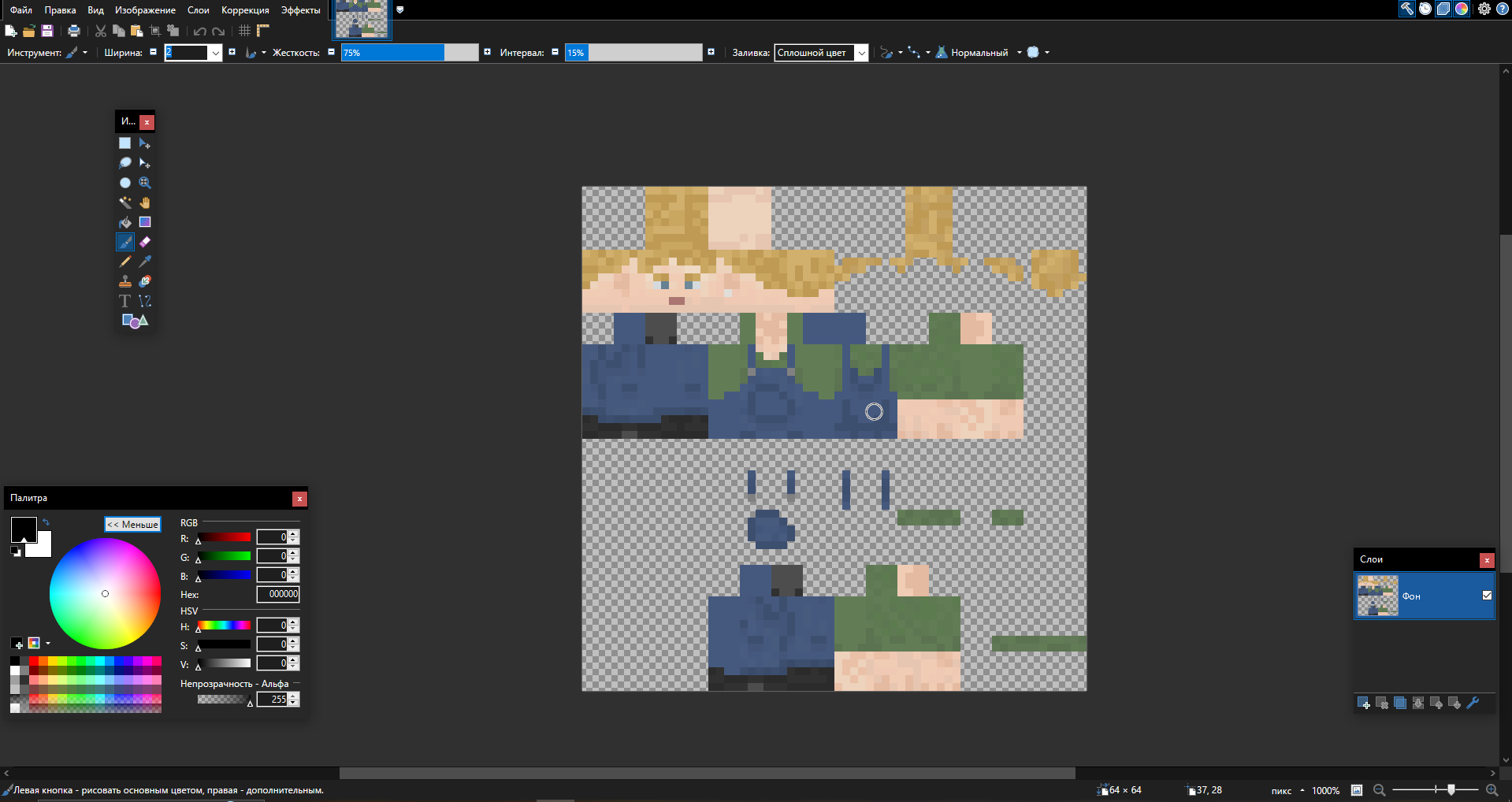
Task: Select the Rectangle Select tool
Action: pos(124,143)
